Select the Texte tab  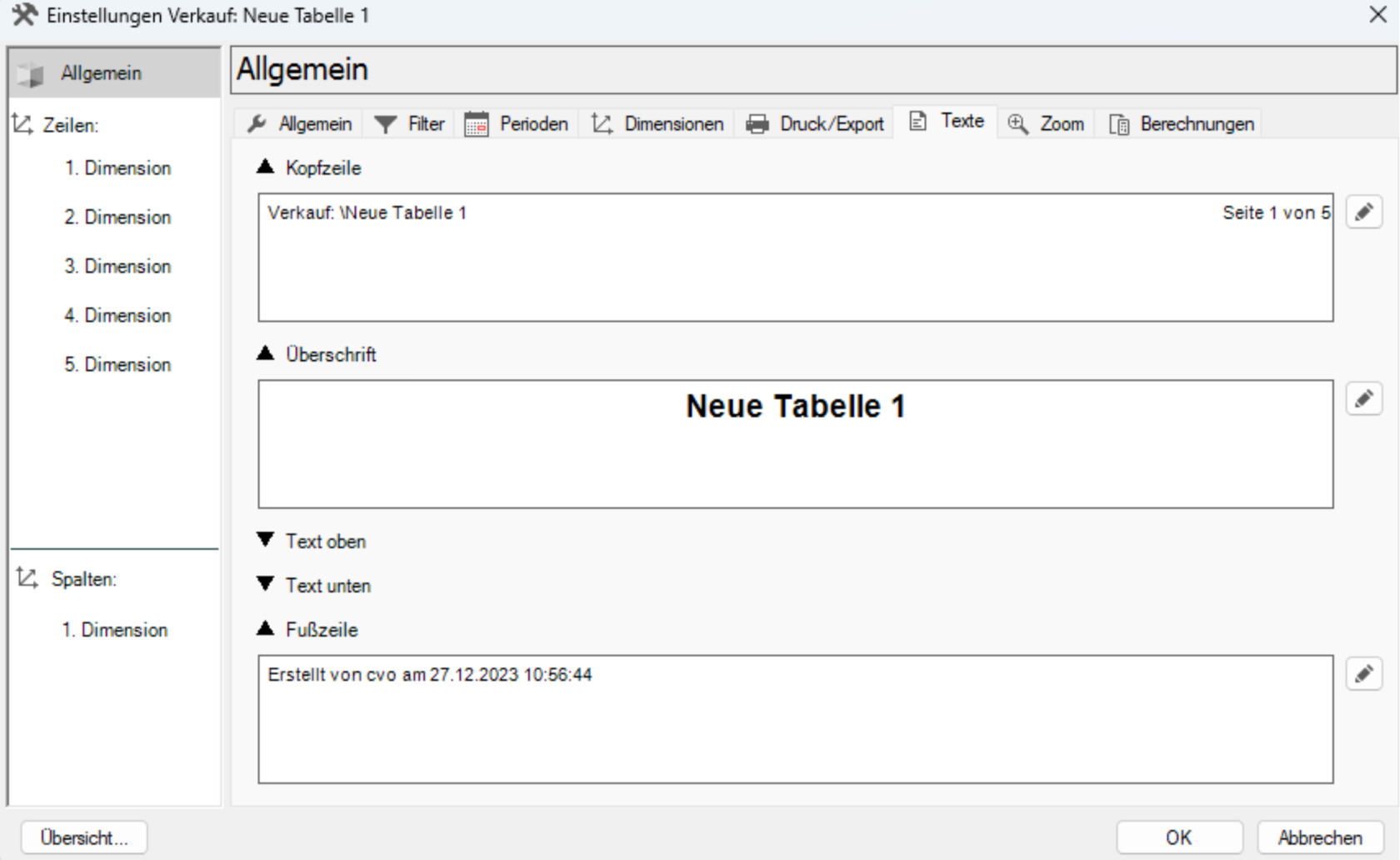946,122
